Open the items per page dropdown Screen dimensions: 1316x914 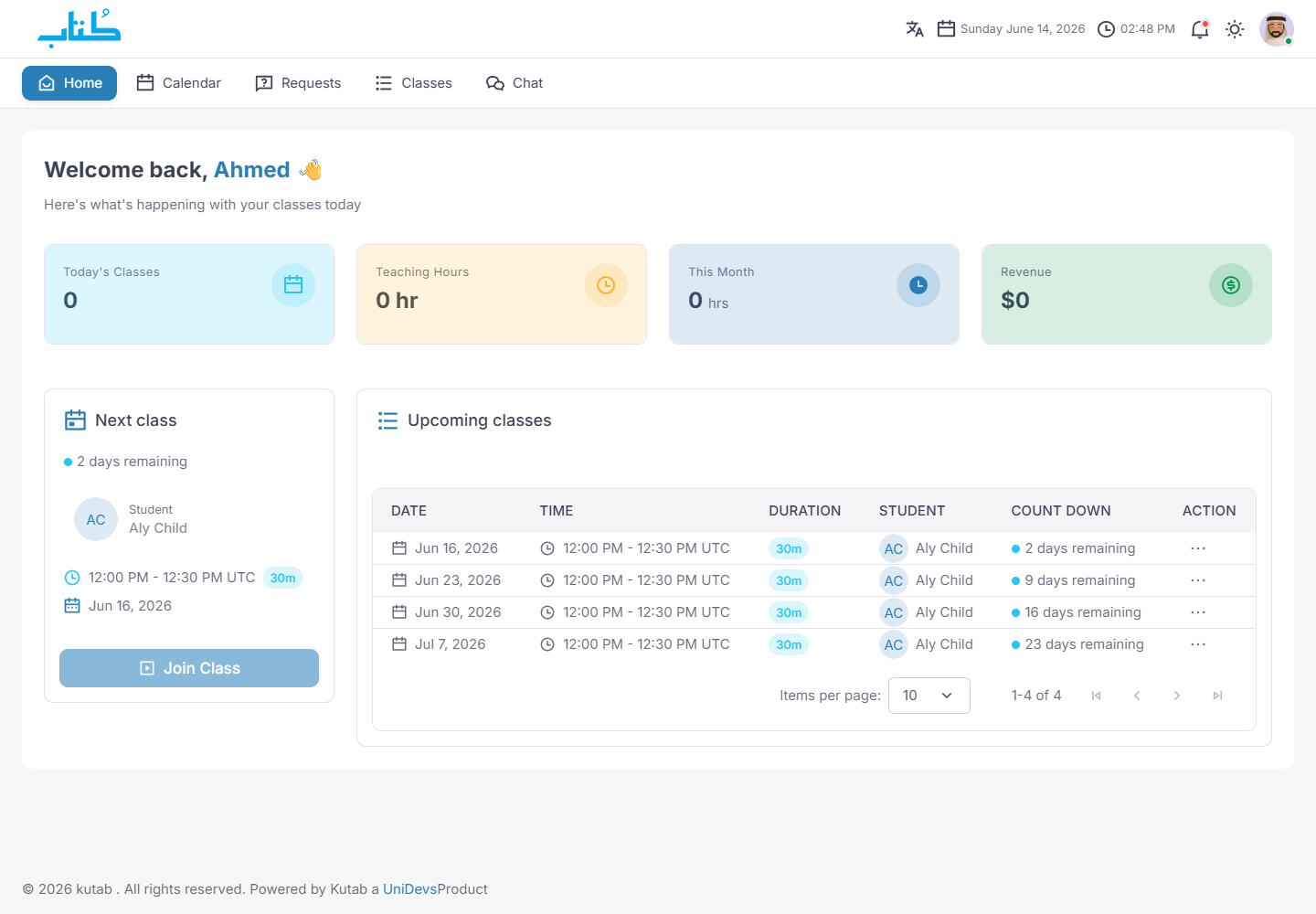pos(929,696)
